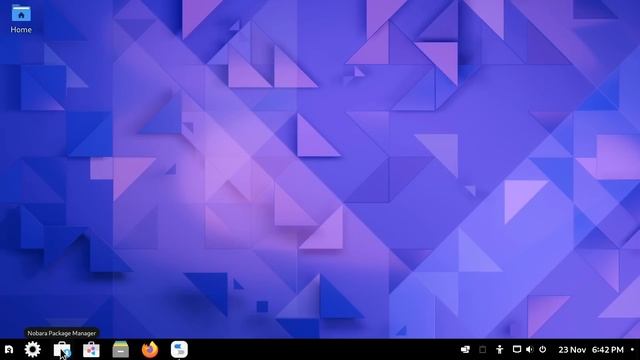Click the multi-window tray icon
This screenshot has width=640, height=360.
(x=465, y=349)
